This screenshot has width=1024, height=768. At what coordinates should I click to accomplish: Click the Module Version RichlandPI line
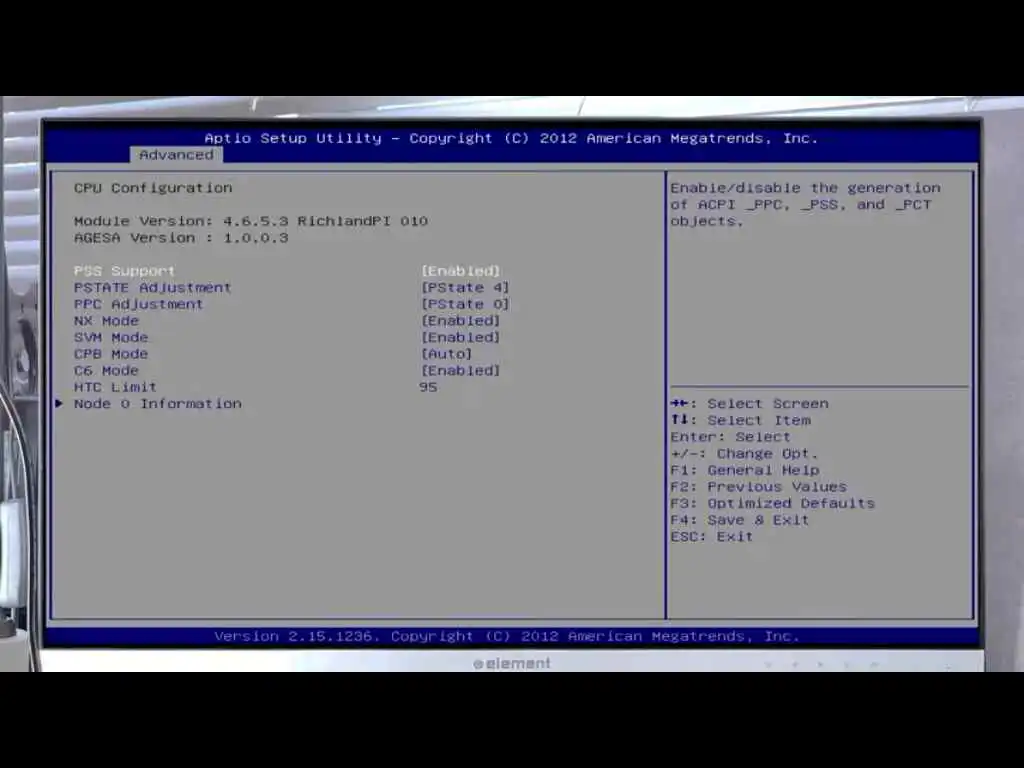251,221
